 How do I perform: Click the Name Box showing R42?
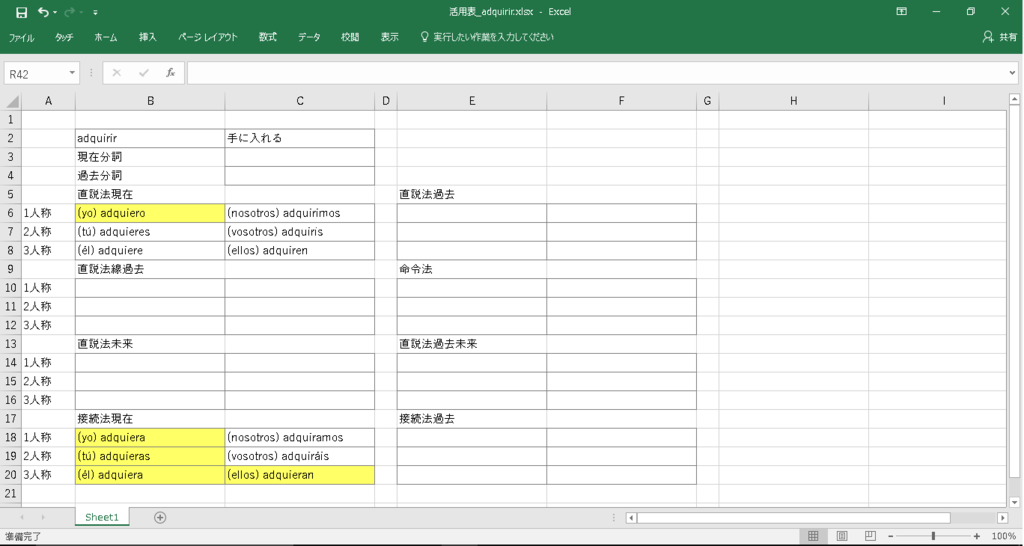tap(35, 74)
